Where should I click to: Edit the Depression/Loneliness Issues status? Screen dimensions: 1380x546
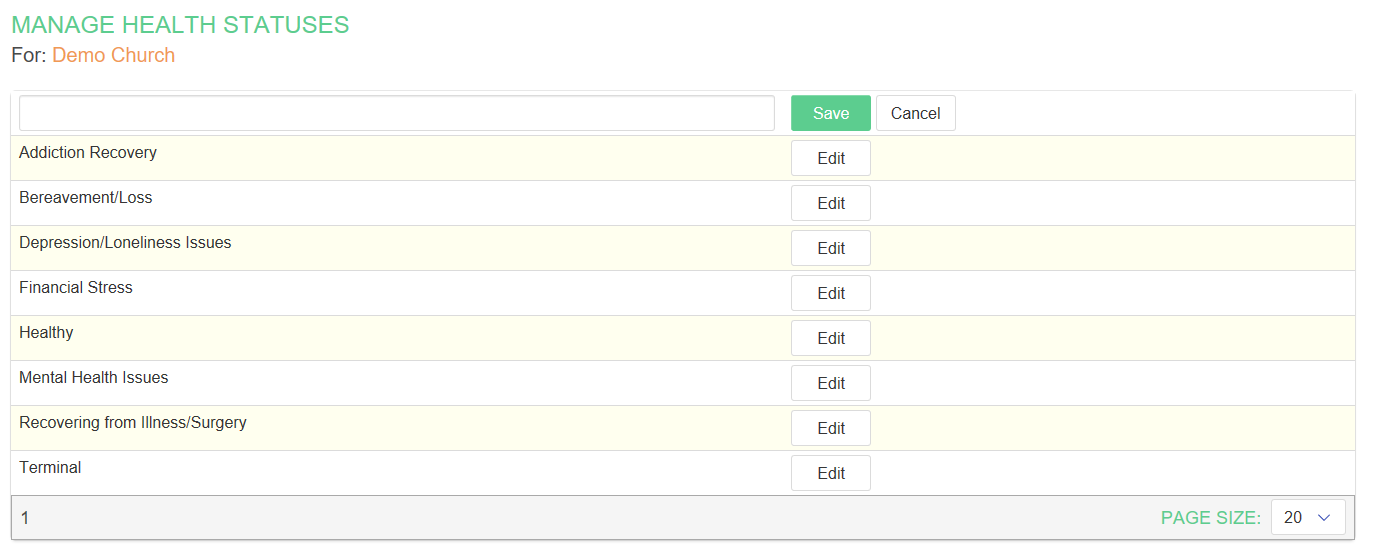tap(830, 248)
